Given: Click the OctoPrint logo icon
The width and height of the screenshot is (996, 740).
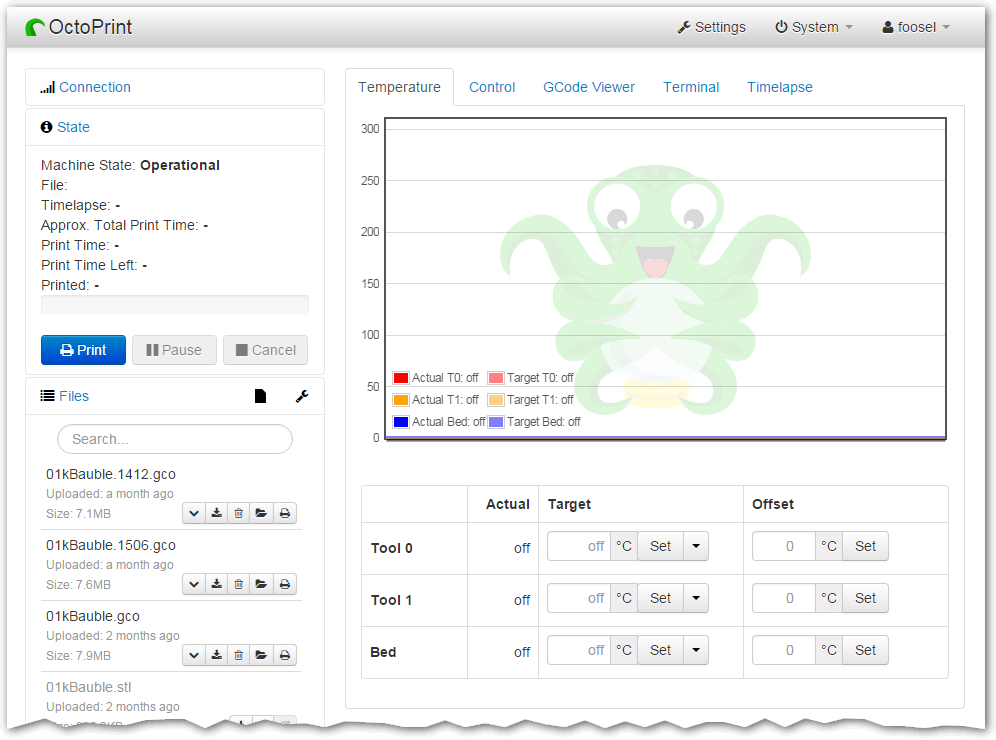Looking at the screenshot, I should [35, 27].
